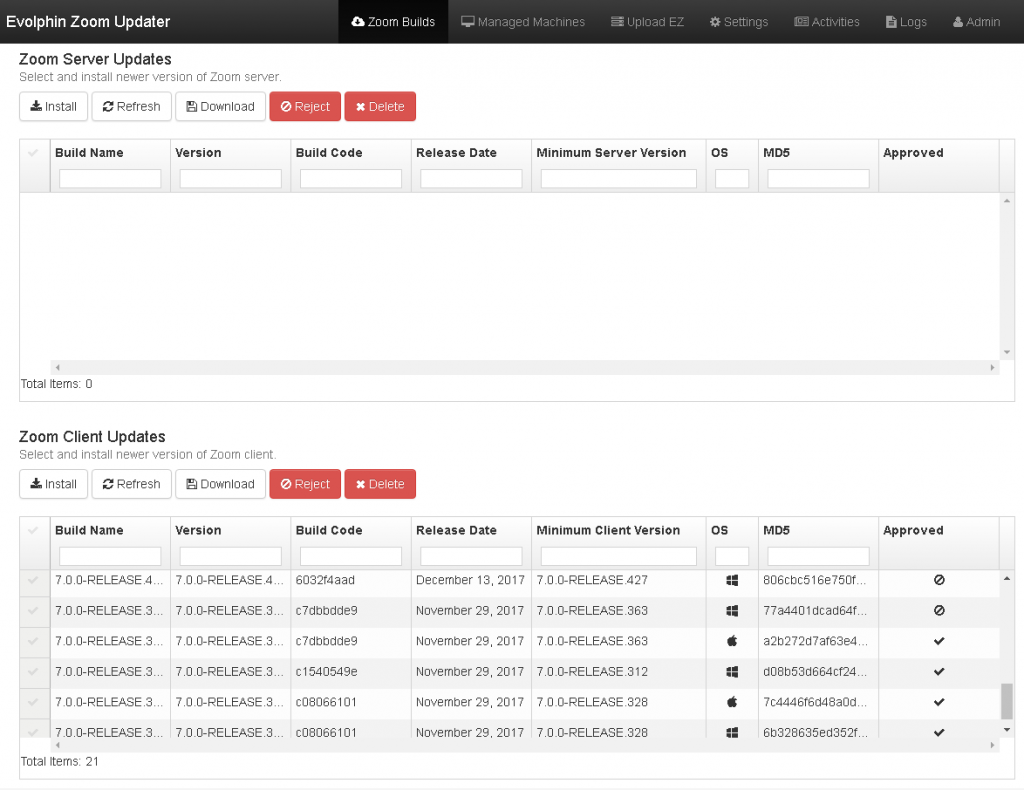Screen dimensions: 1024x790
Task: Click cell showing December 13, 2017
Action: click(x=470, y=580)
